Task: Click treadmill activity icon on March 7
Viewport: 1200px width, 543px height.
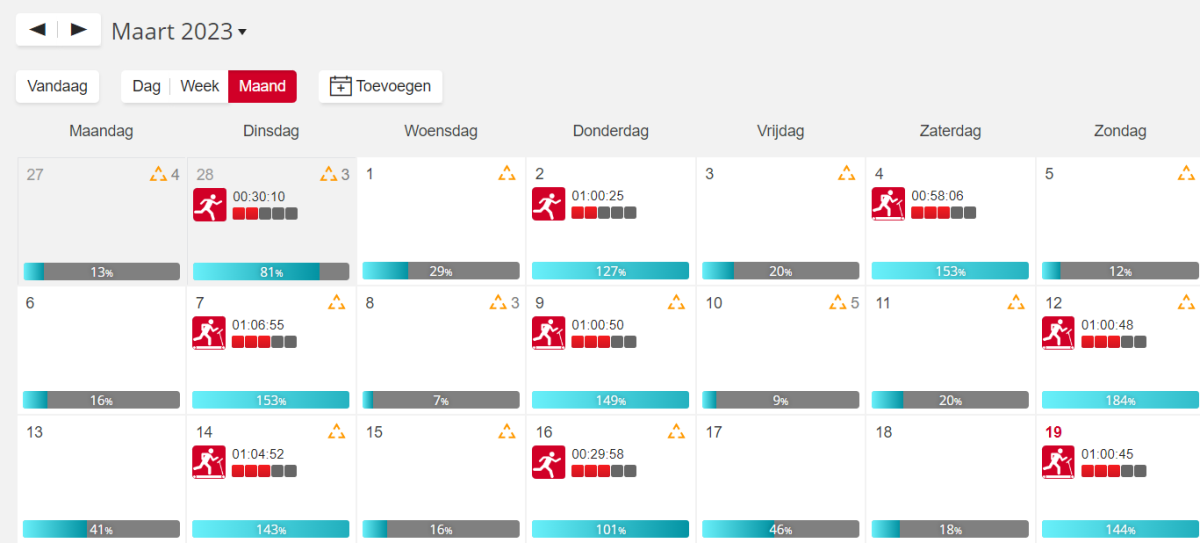Action: 209,333
